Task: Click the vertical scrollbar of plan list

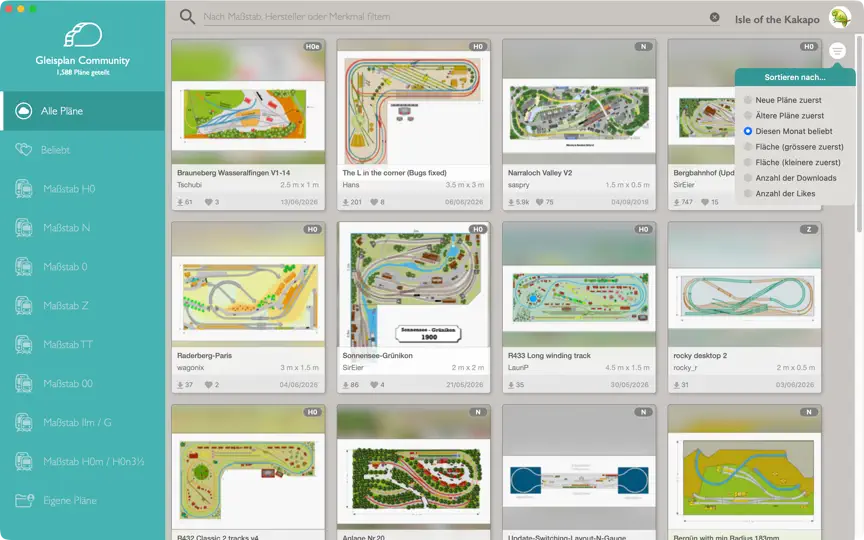Action: click(x=860, y=132)
